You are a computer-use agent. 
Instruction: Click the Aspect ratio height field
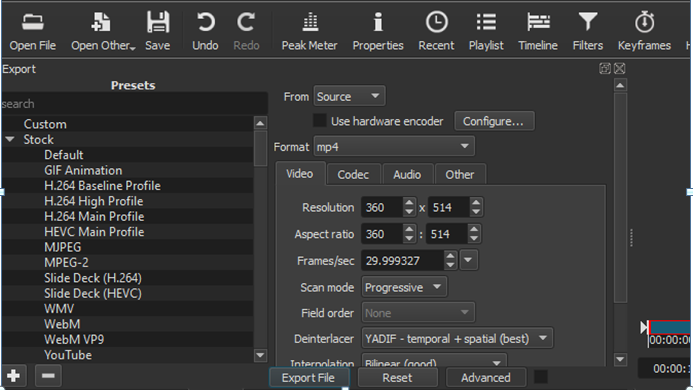[448, 234]
